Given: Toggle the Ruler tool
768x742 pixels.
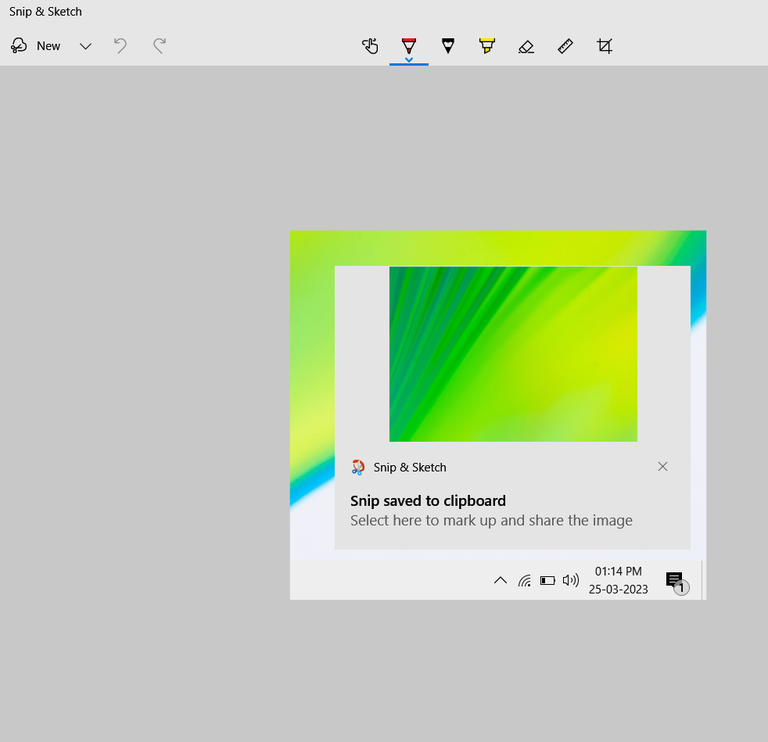Looking at the screenshot, I should click(565, 46).
